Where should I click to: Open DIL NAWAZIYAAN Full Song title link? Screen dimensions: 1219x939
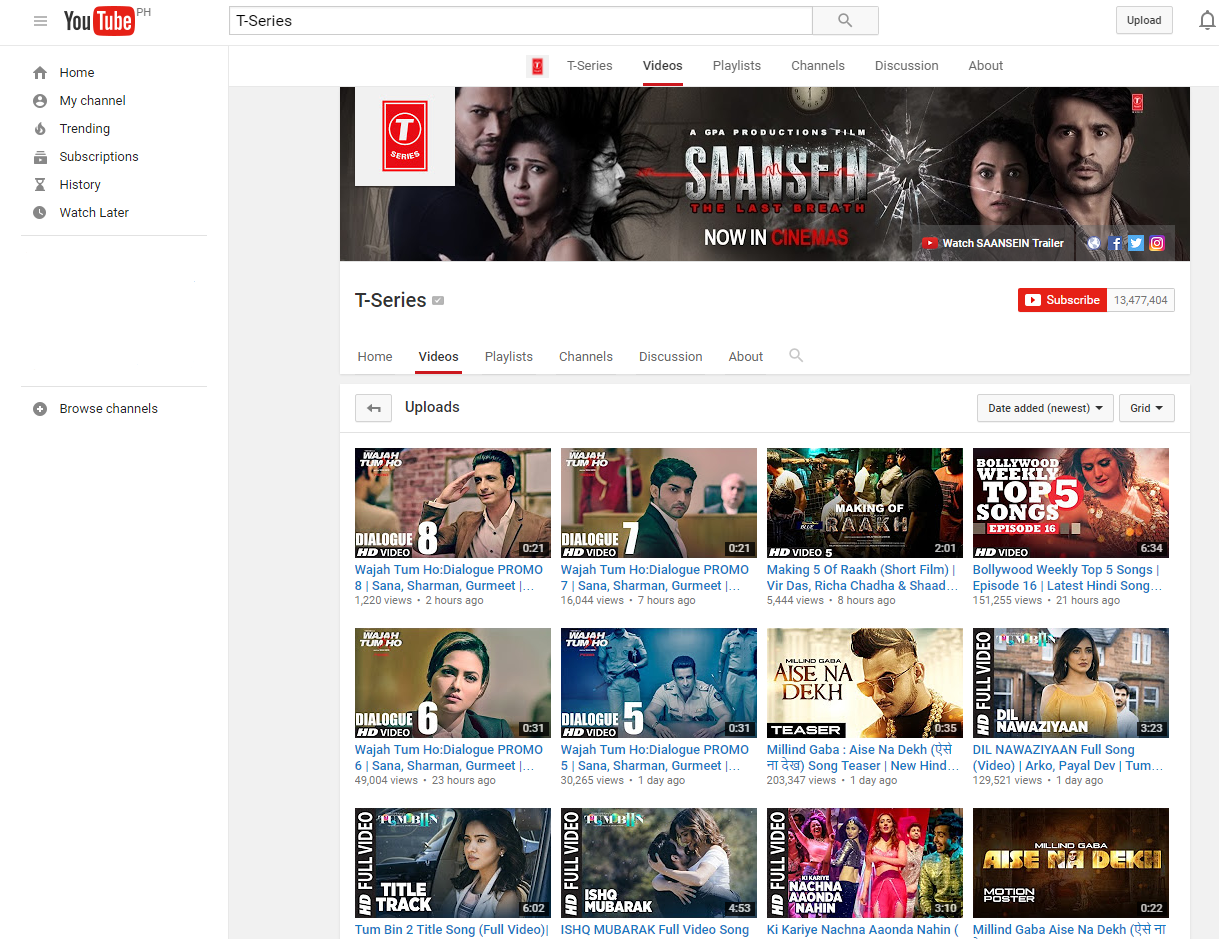tap(1068, 758)
